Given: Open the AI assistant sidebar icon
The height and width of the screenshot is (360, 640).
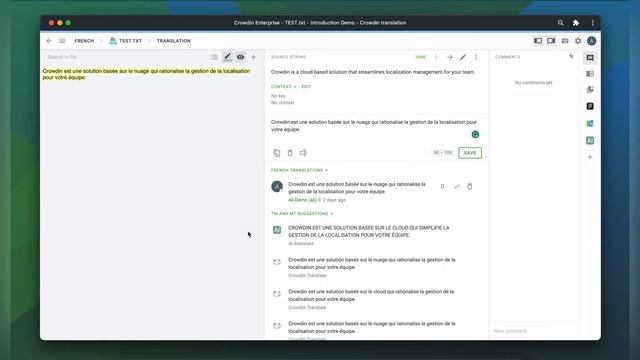Looking at the screenshot, I should click(x=590, y=140).
